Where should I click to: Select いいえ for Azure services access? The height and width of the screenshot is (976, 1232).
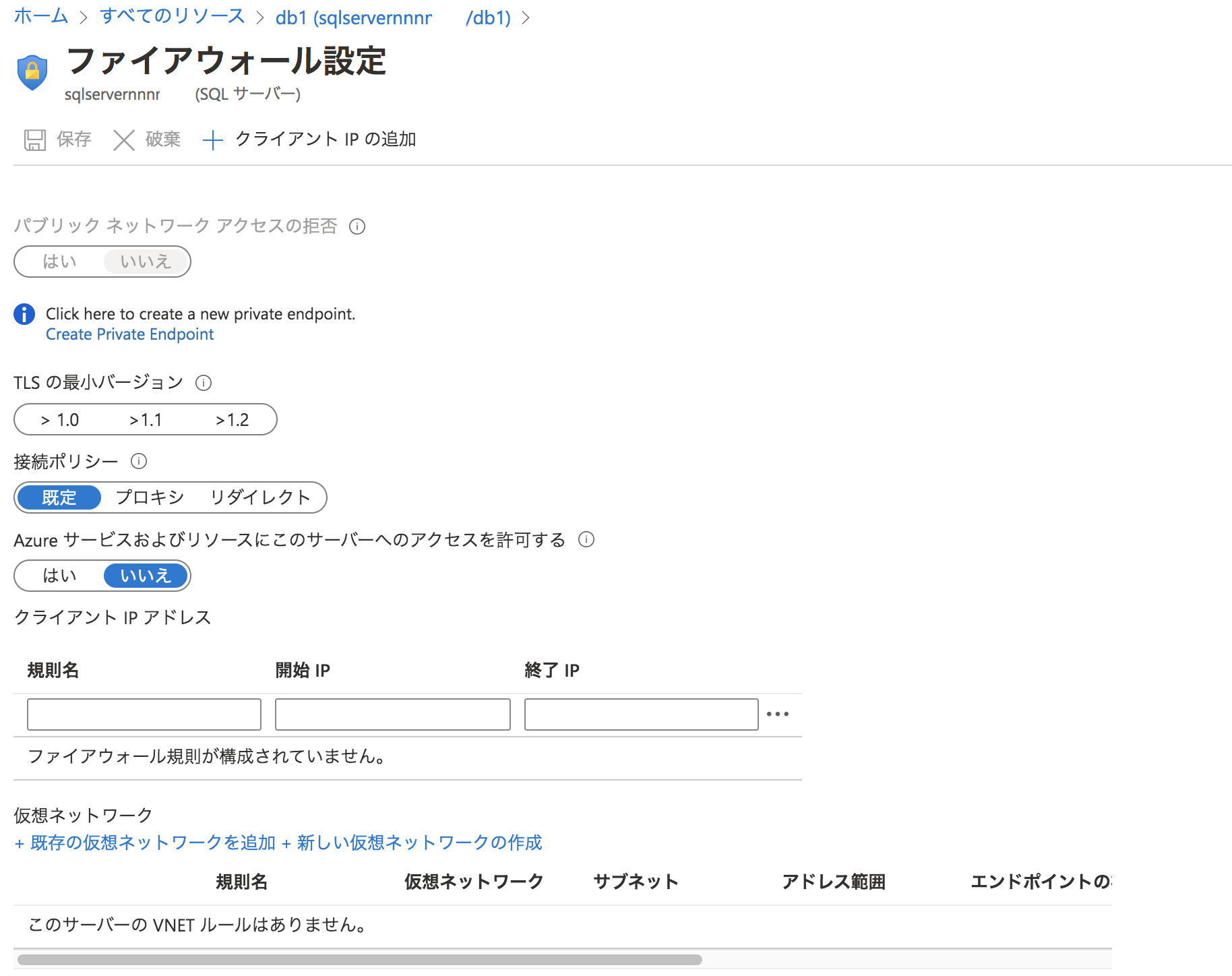pos(146,576)
